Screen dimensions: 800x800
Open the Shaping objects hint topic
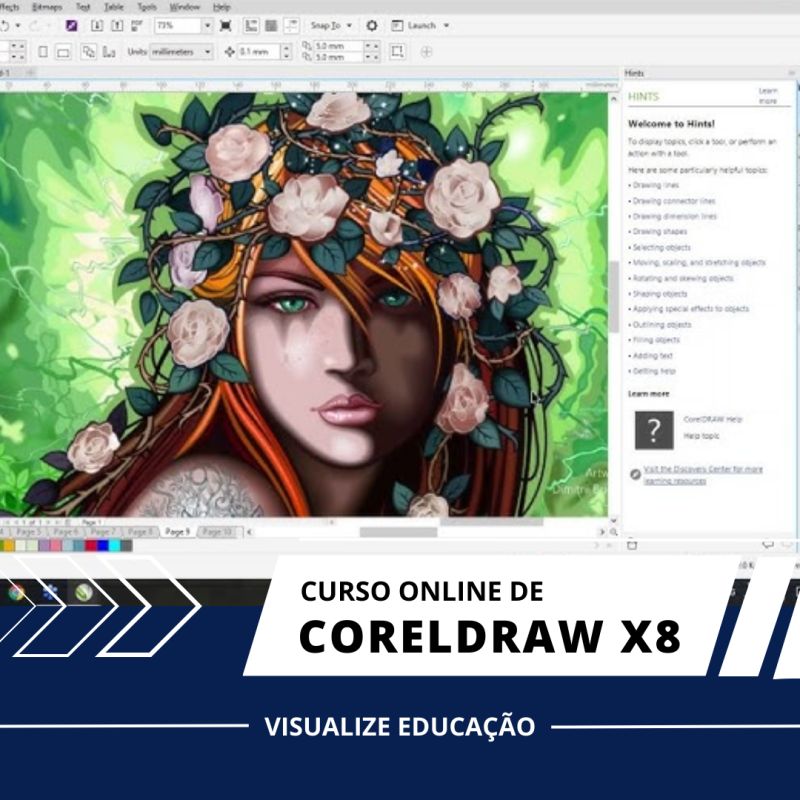click(x=660, y=294)
